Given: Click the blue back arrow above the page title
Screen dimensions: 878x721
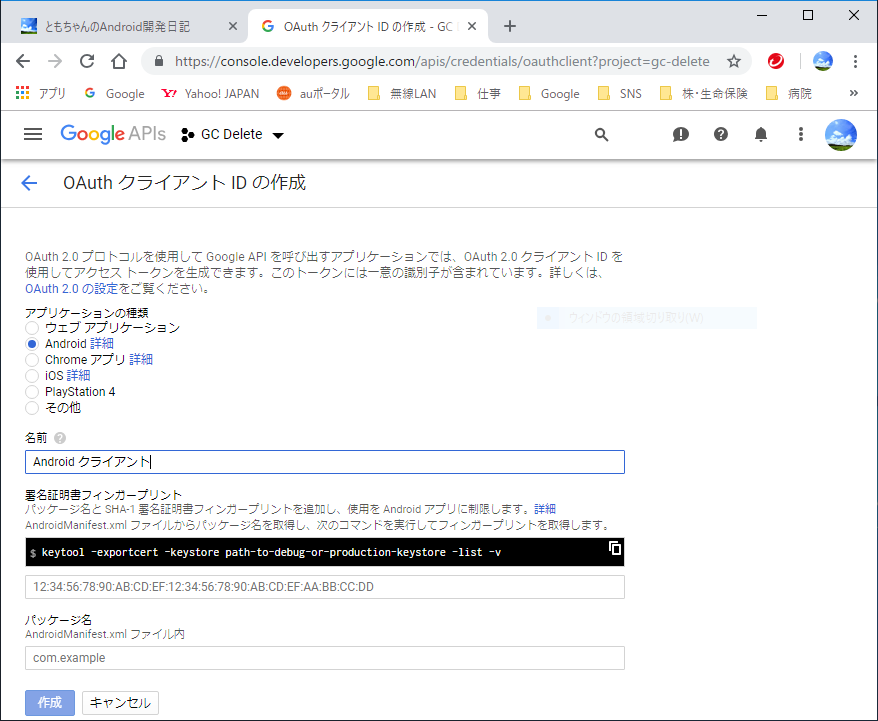Looking at the screenshot, I should click(29, 183).
